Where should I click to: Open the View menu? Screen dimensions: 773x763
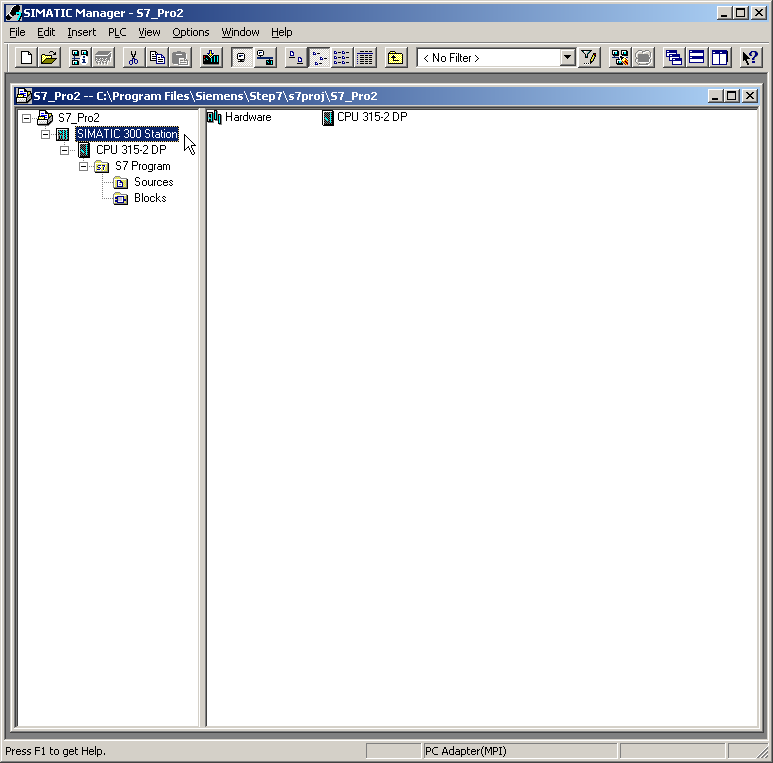pyautogui.click(x=149, y=32)
